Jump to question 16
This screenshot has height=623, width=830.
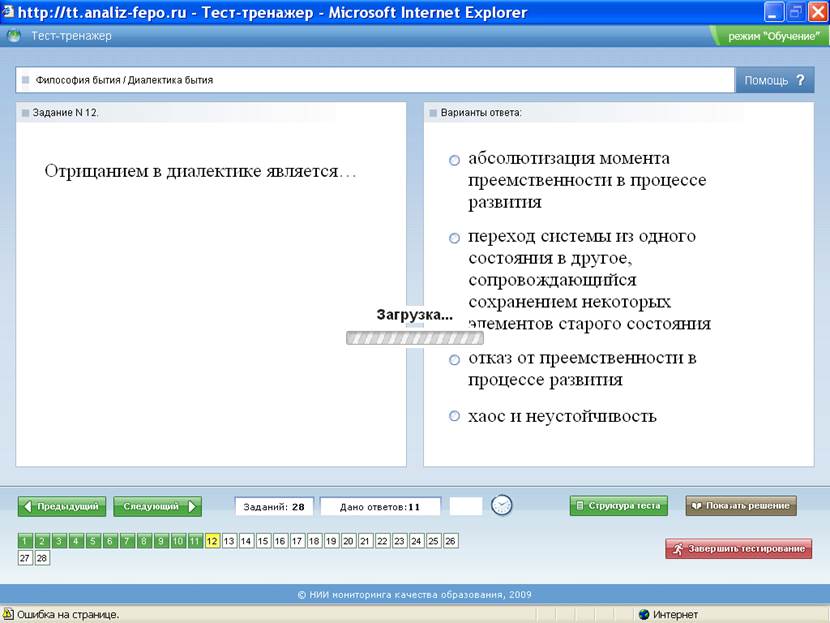click(280, 541)
